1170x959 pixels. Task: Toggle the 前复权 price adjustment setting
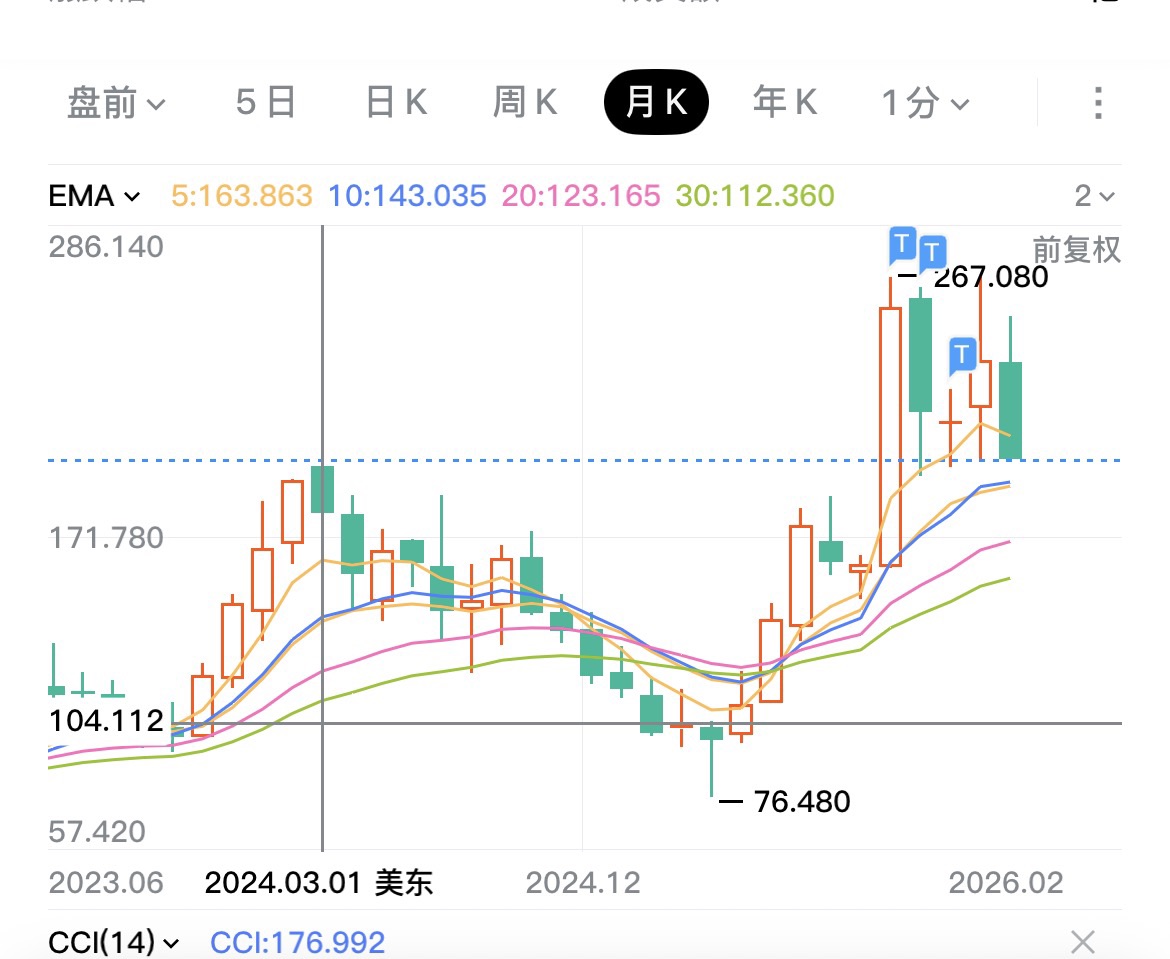[1076, 250]
